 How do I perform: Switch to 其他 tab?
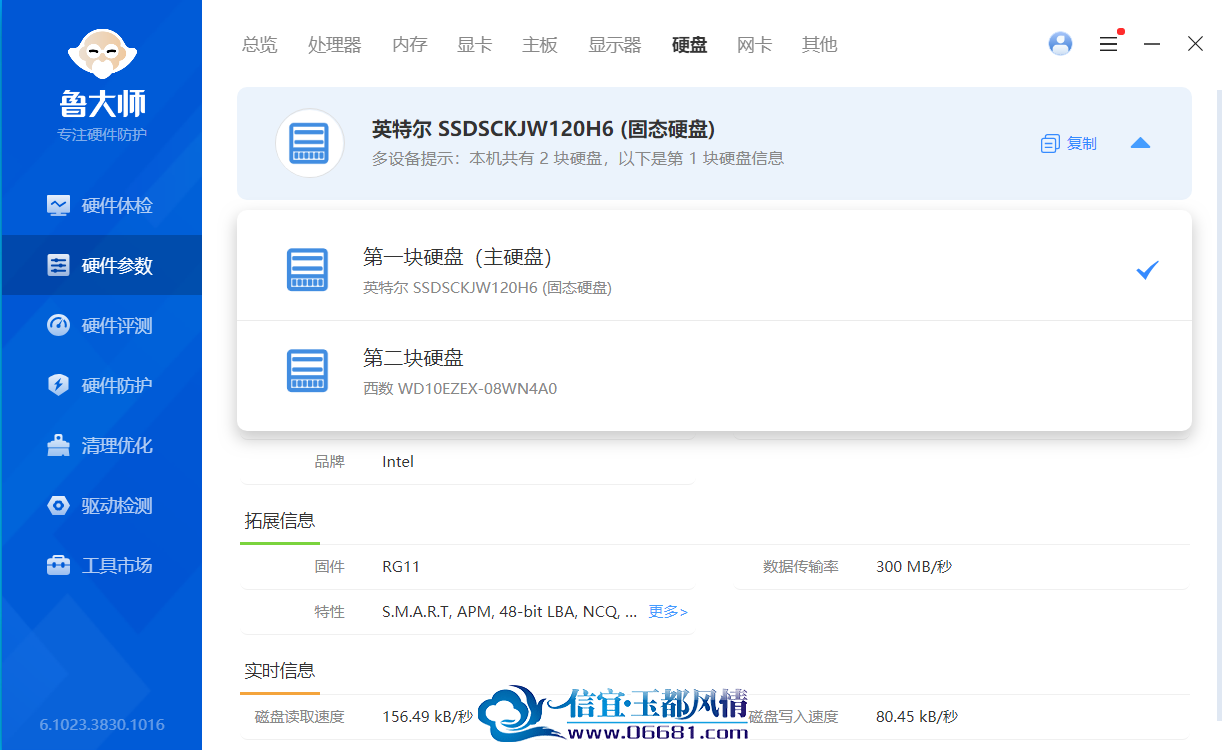[820, 45]
